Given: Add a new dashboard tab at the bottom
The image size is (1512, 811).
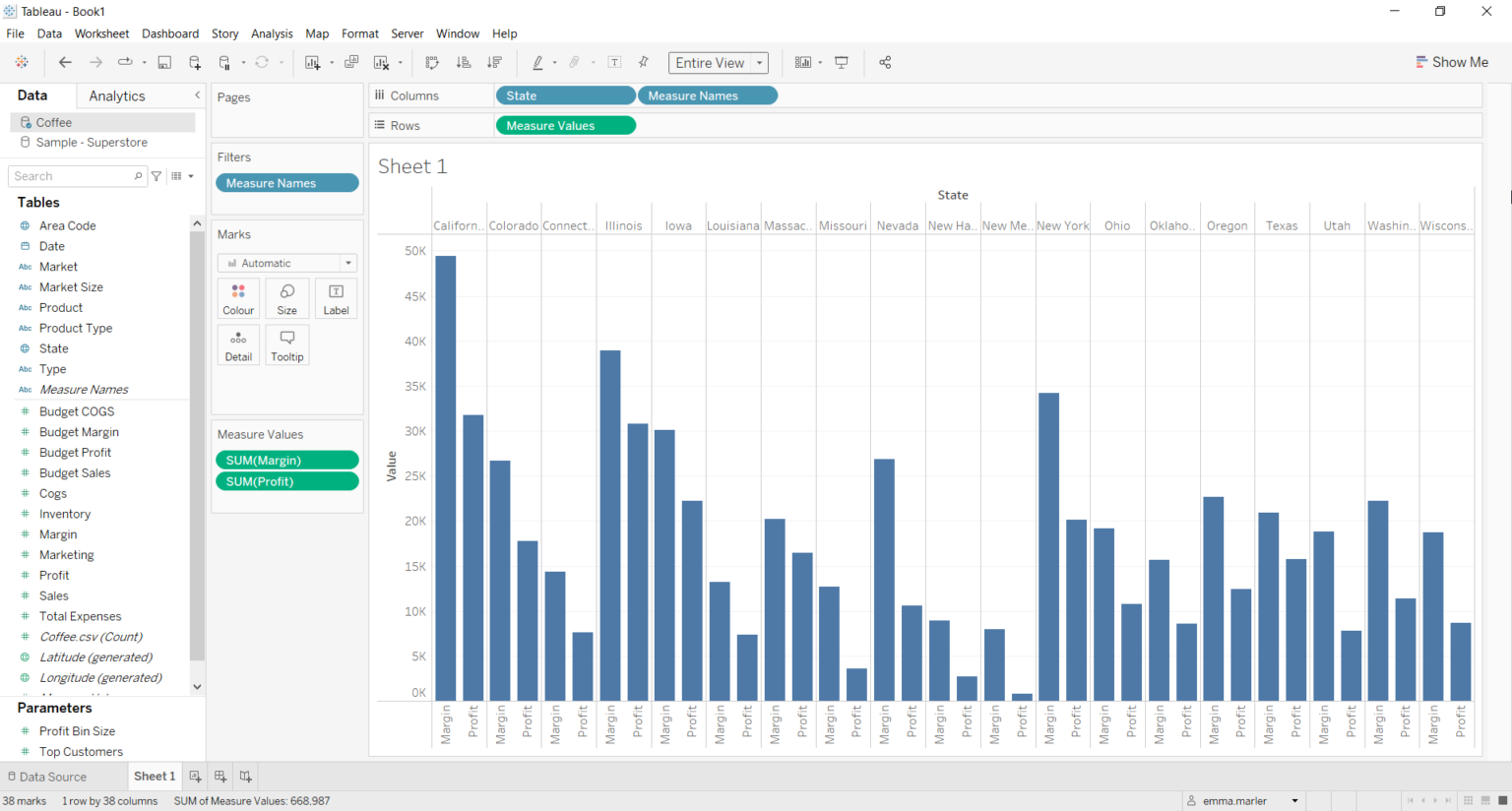Looking at the screenshot, I should 220,777.
